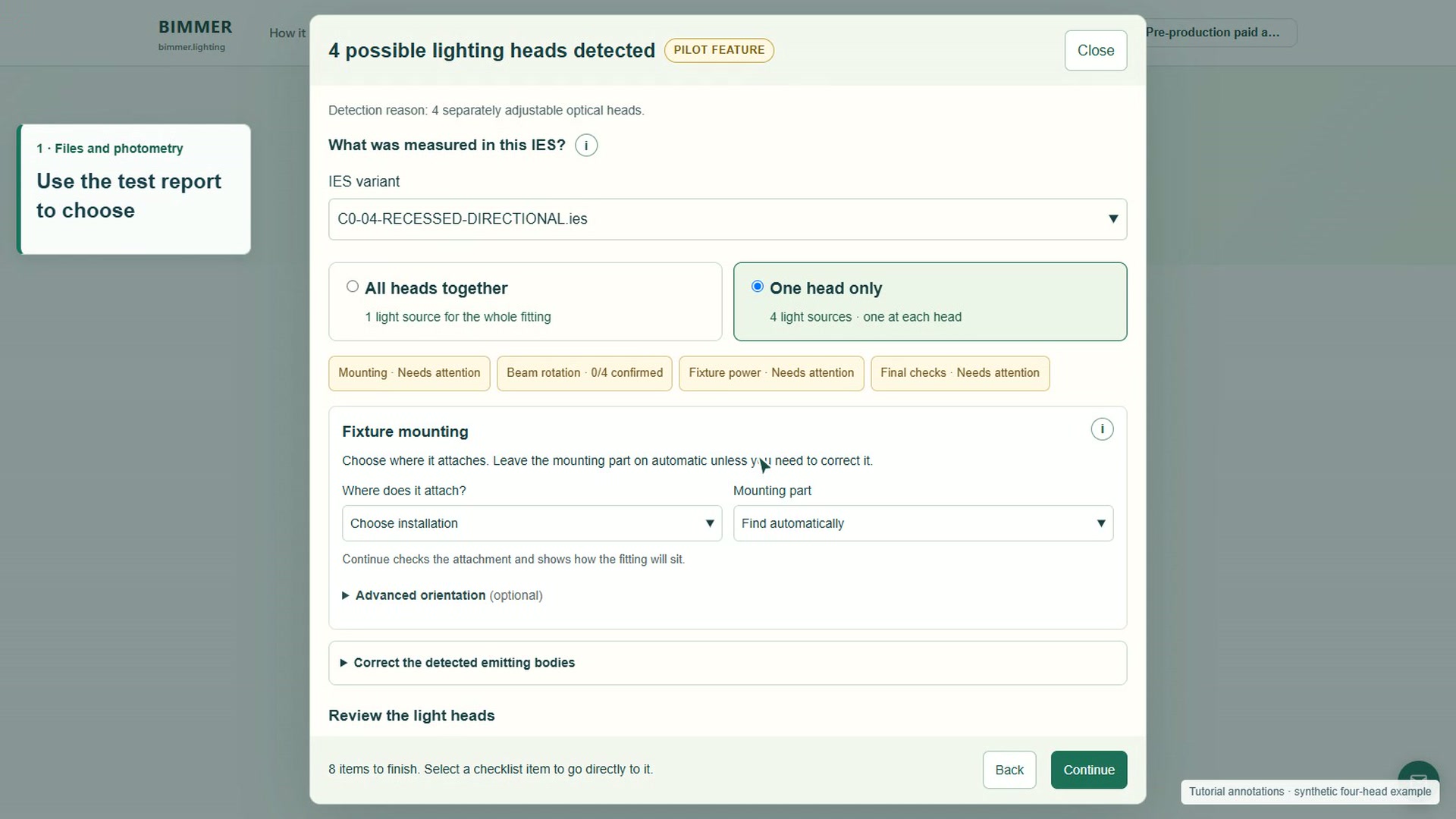The height and width of the screenshot is (819, 1456).
Task: Jump to Mounting checklist item
Action: tap(409, 373)
